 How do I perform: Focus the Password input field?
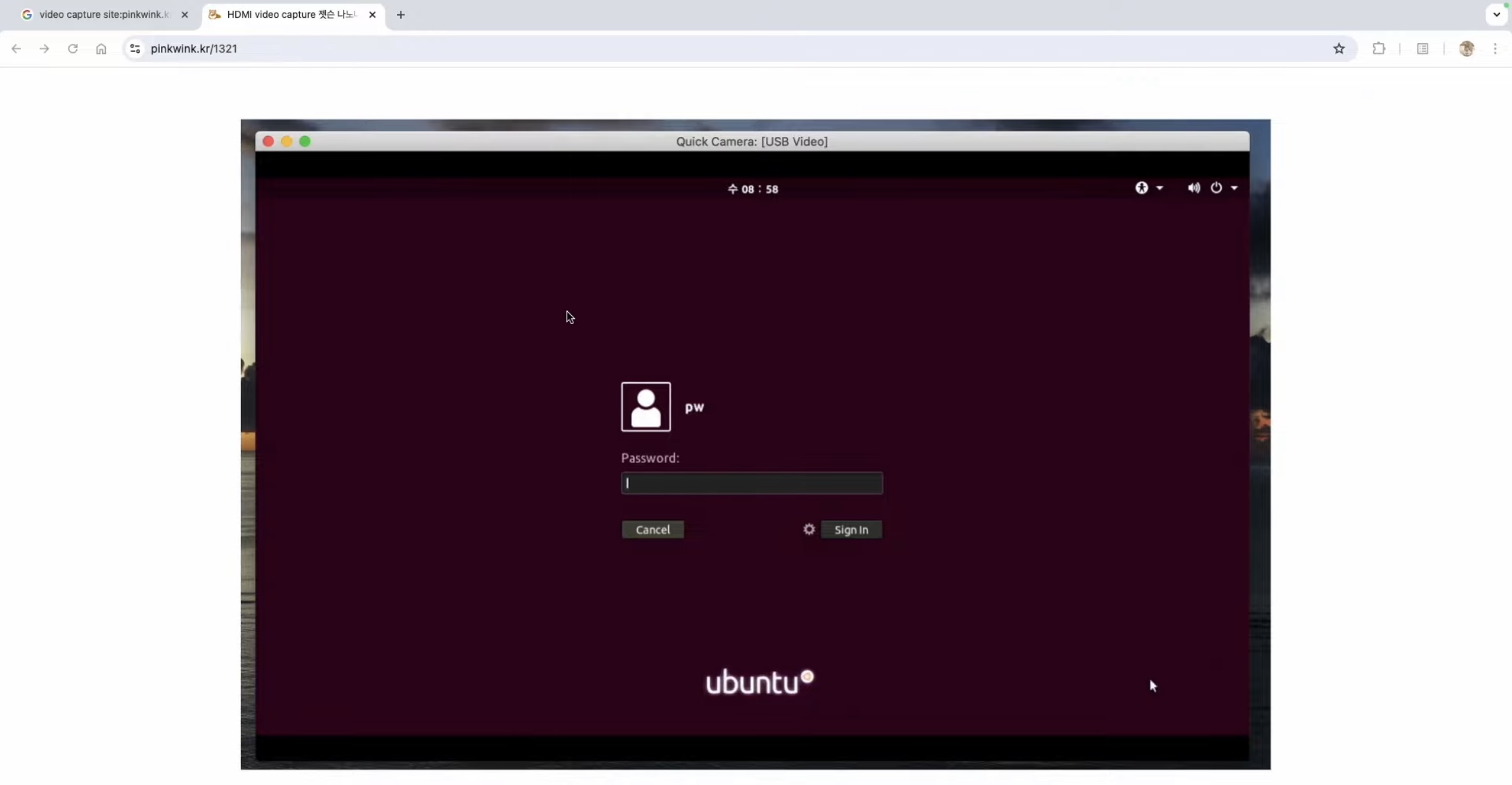coord(751,483)
